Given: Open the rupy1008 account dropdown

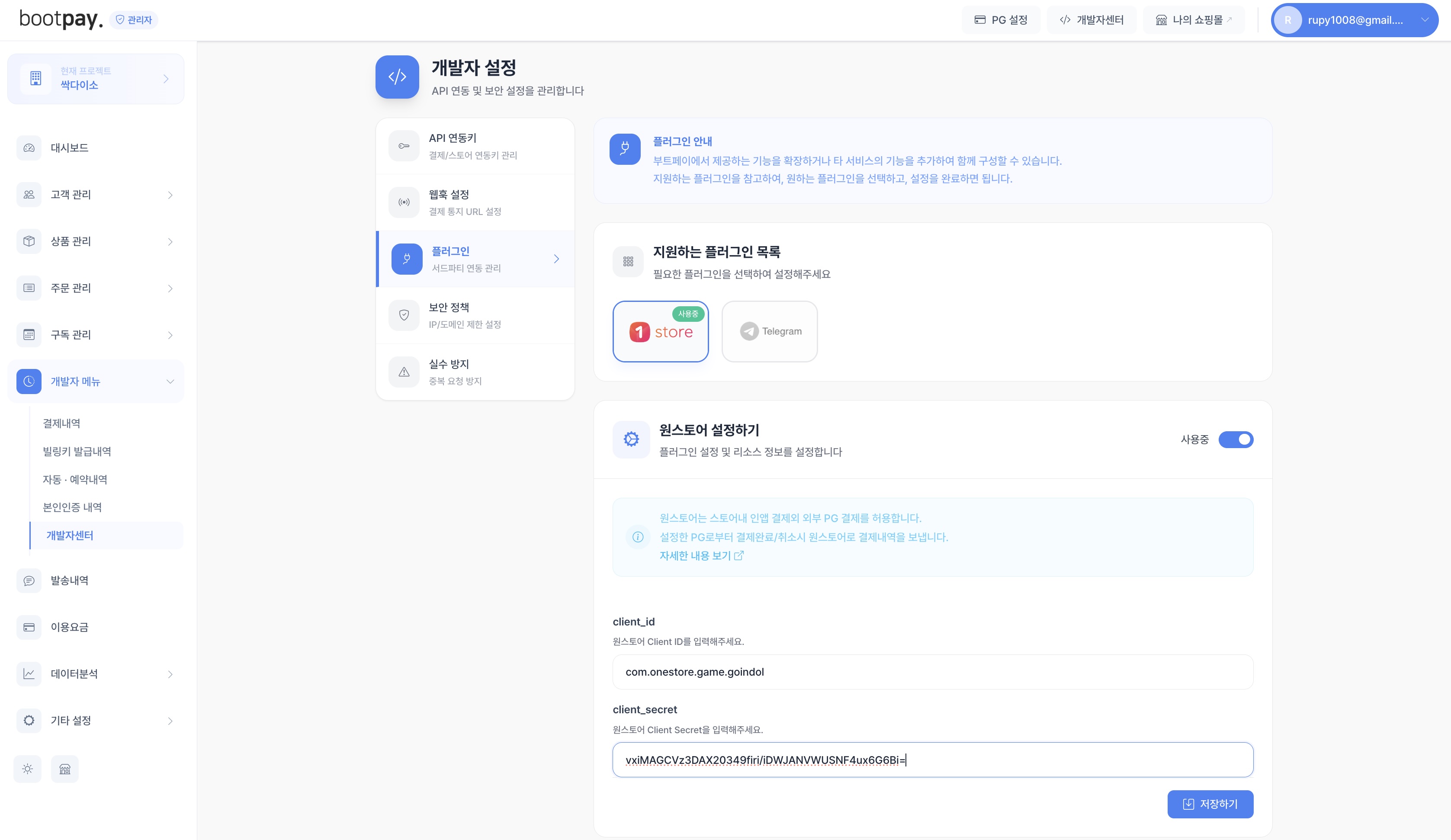Looking at the screenshot, I should pyautogui.click(x=1353, y=19).
